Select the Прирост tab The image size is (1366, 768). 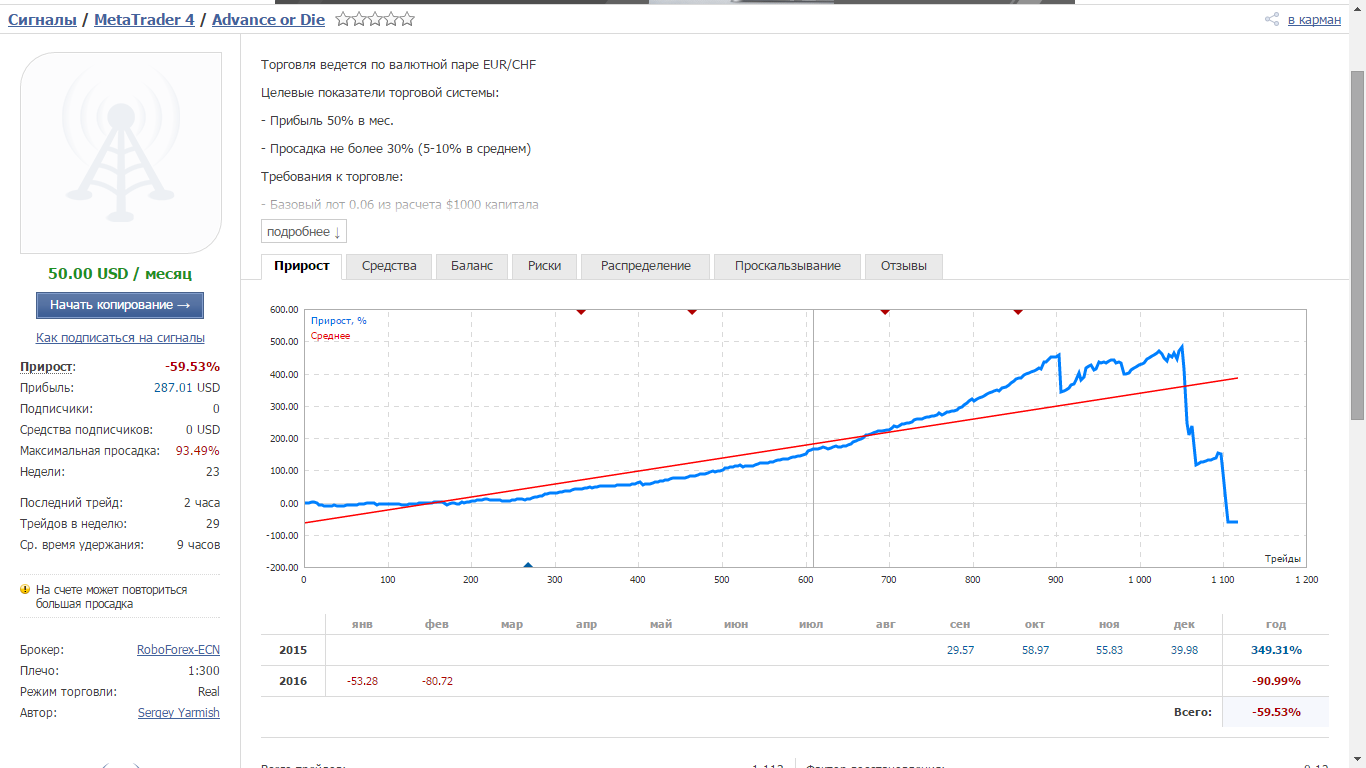click(x=302, y=266)
